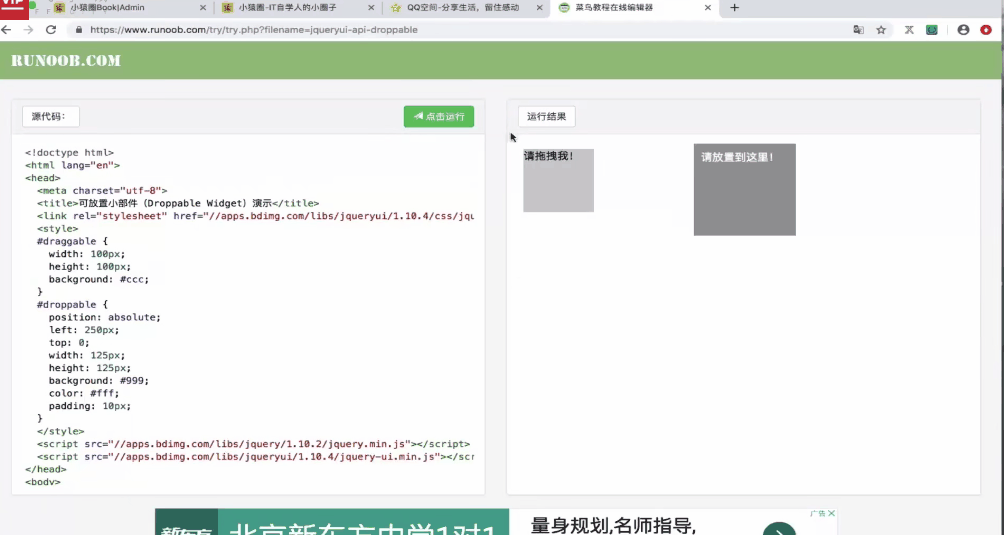Screen dimensions: 1004x535
Task: Reload the page with refresh icon
Action: click(51, 29)
